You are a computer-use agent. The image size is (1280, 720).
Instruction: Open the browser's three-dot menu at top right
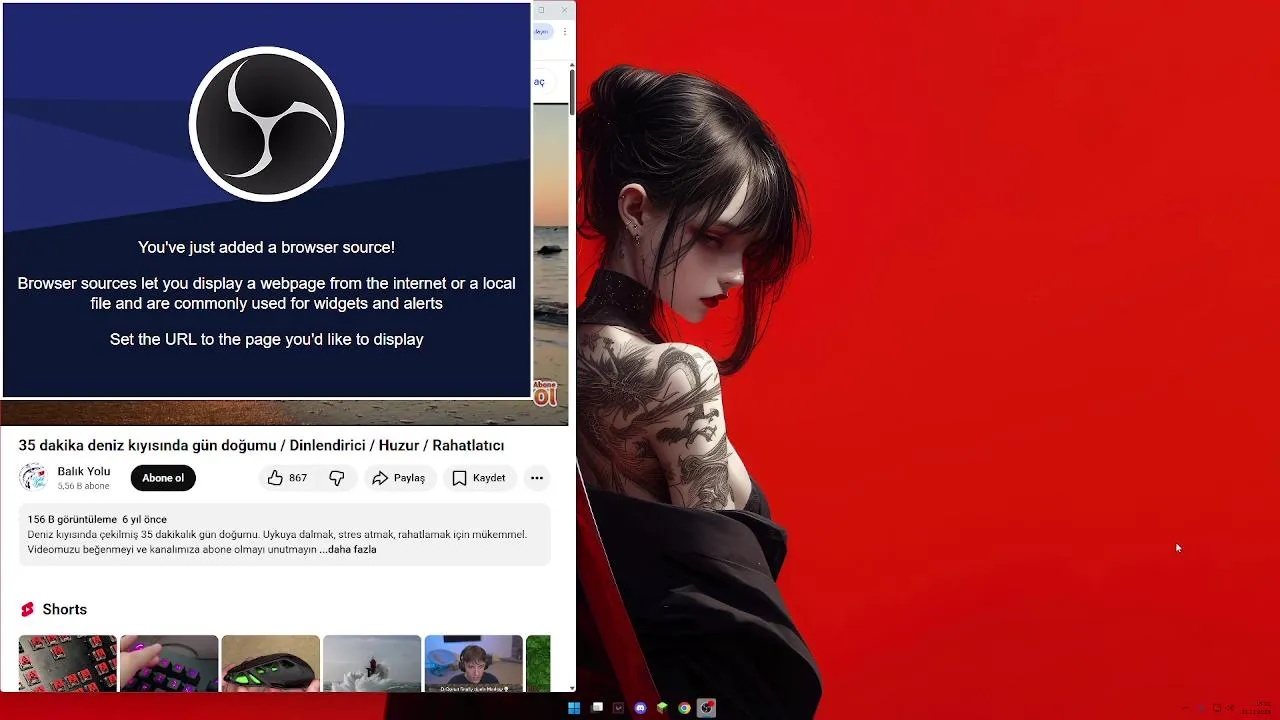click(x=565, y=32)
